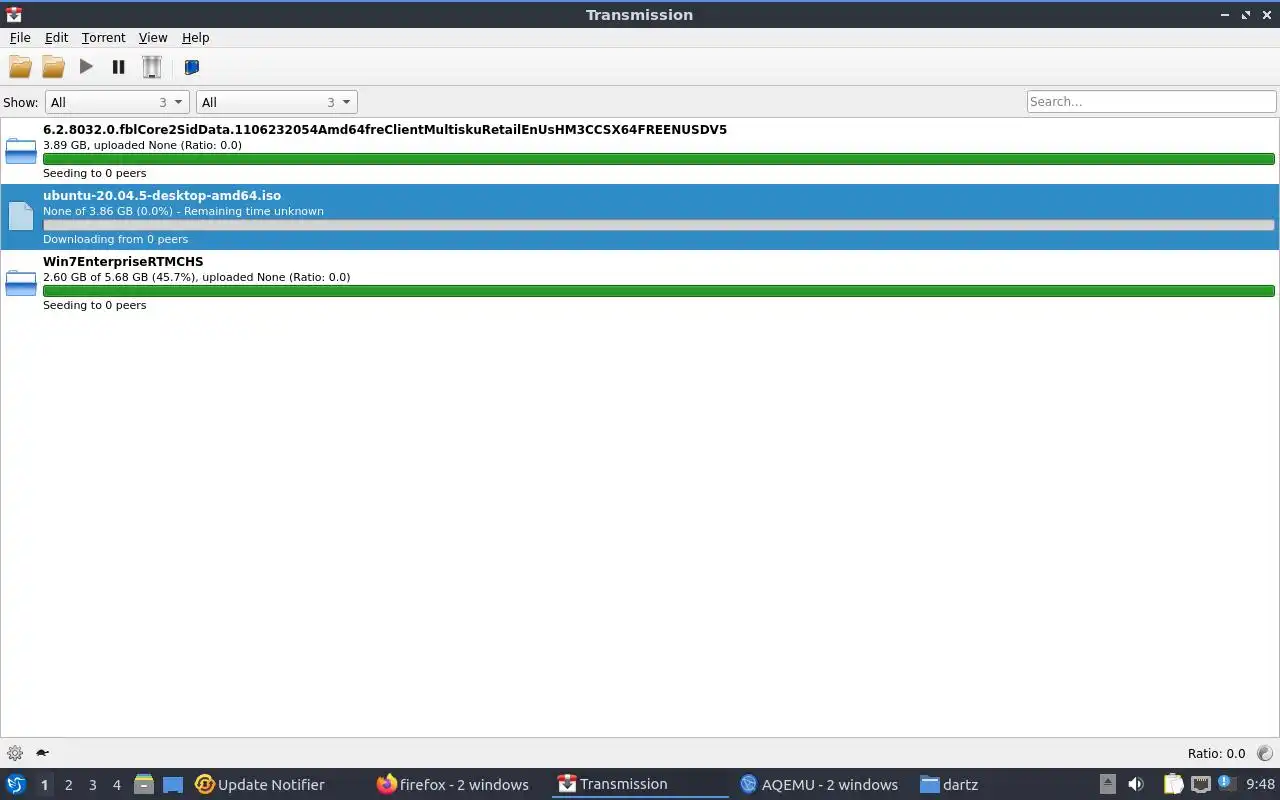Switch to the Update Notifier window
The width and height of the screenshot is (1280, 800).
tap(260, 785)
